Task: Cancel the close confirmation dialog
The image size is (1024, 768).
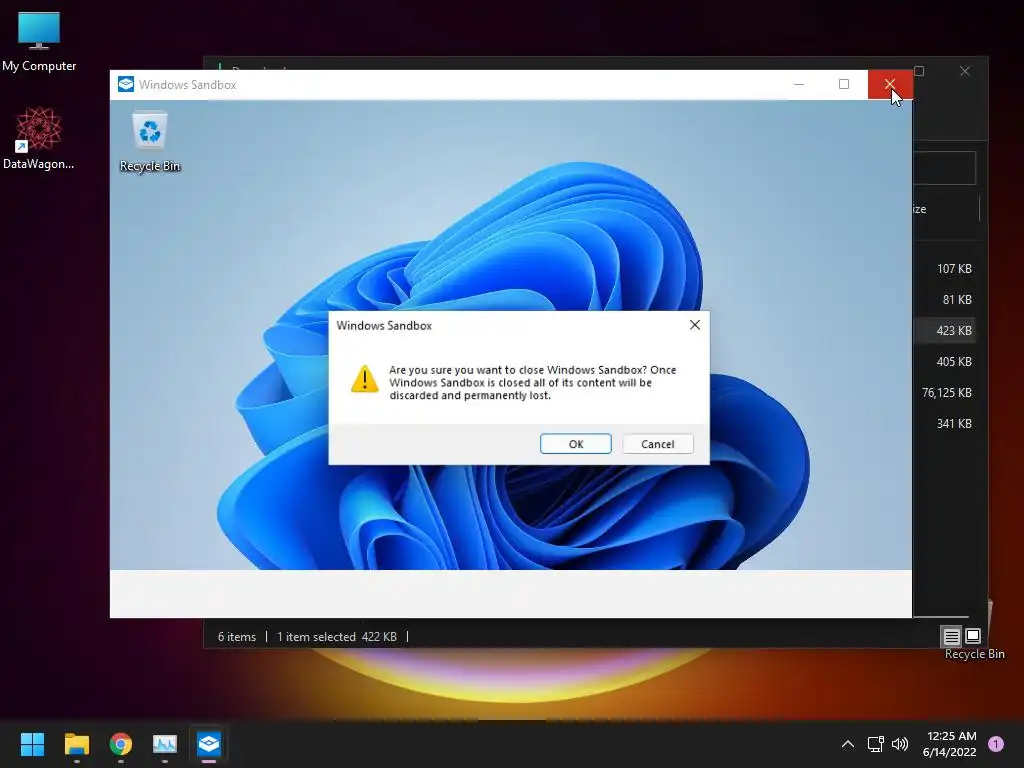Action: (657, 444)
